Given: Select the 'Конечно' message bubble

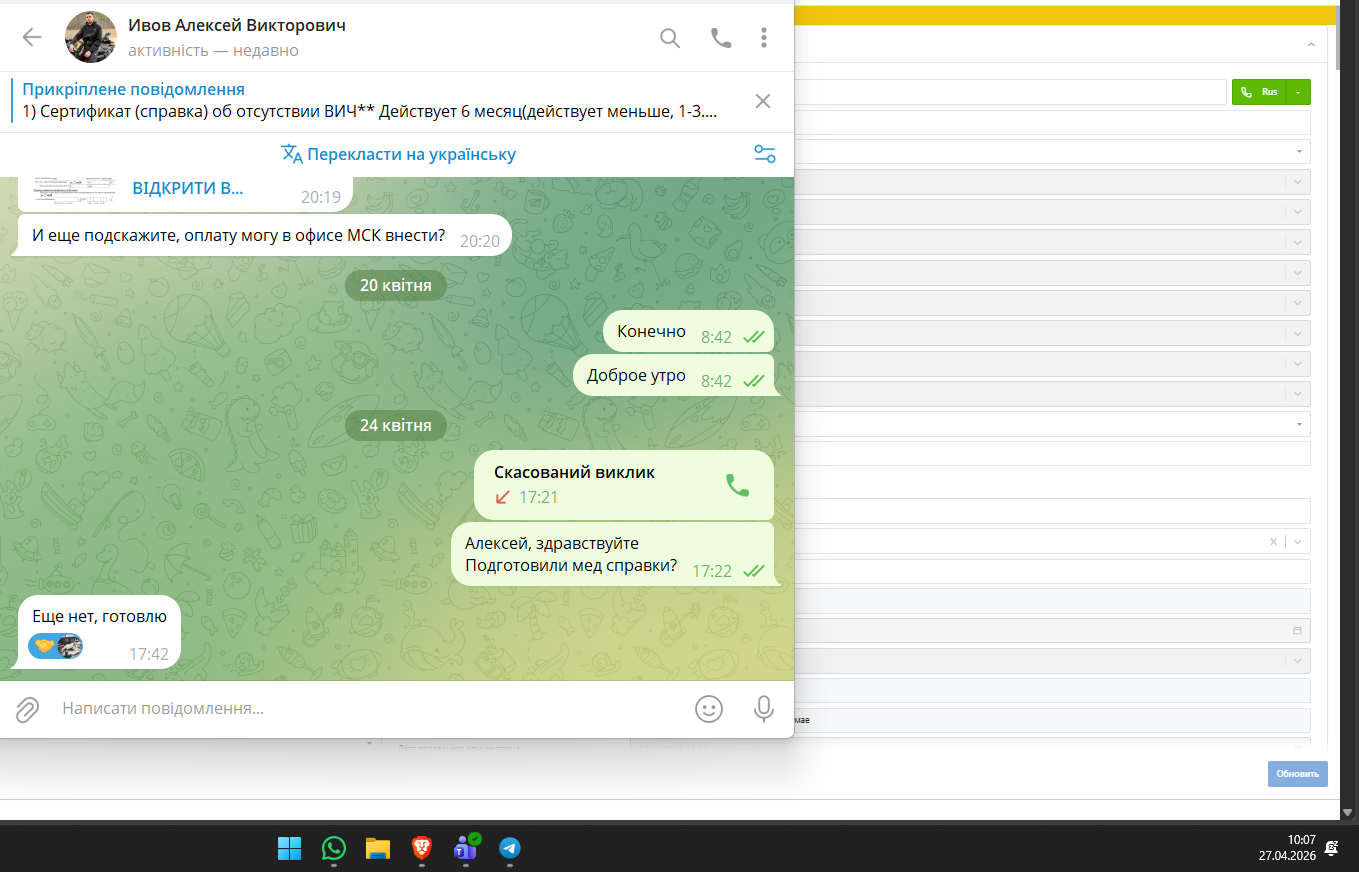Looking at the screenshot, I should coord(688,332).
